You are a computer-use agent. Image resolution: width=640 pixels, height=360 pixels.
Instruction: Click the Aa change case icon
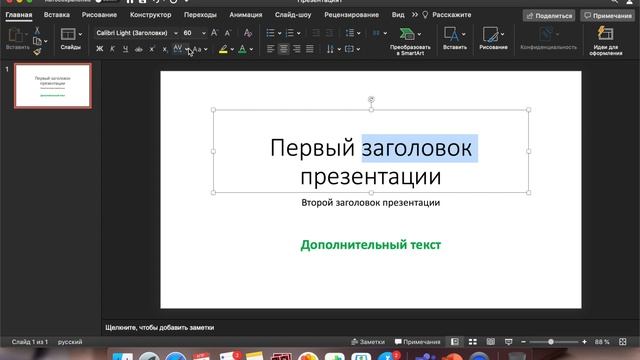198,49
